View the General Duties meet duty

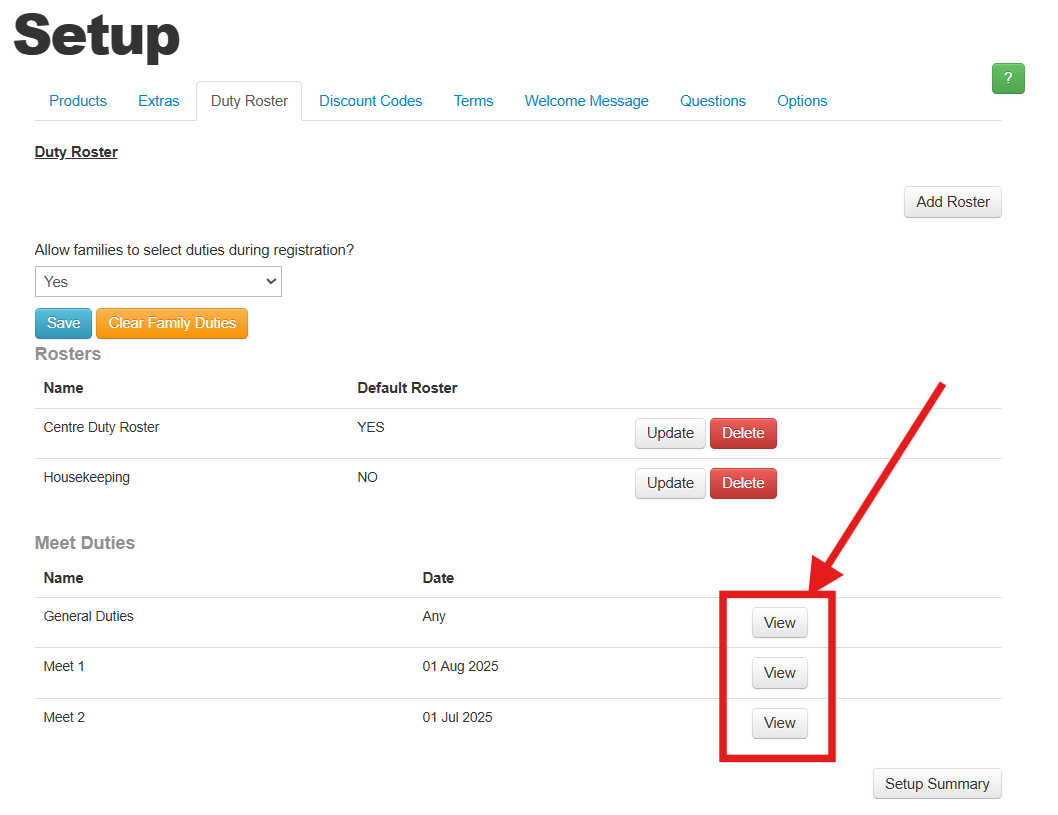[x=779, y=622]
